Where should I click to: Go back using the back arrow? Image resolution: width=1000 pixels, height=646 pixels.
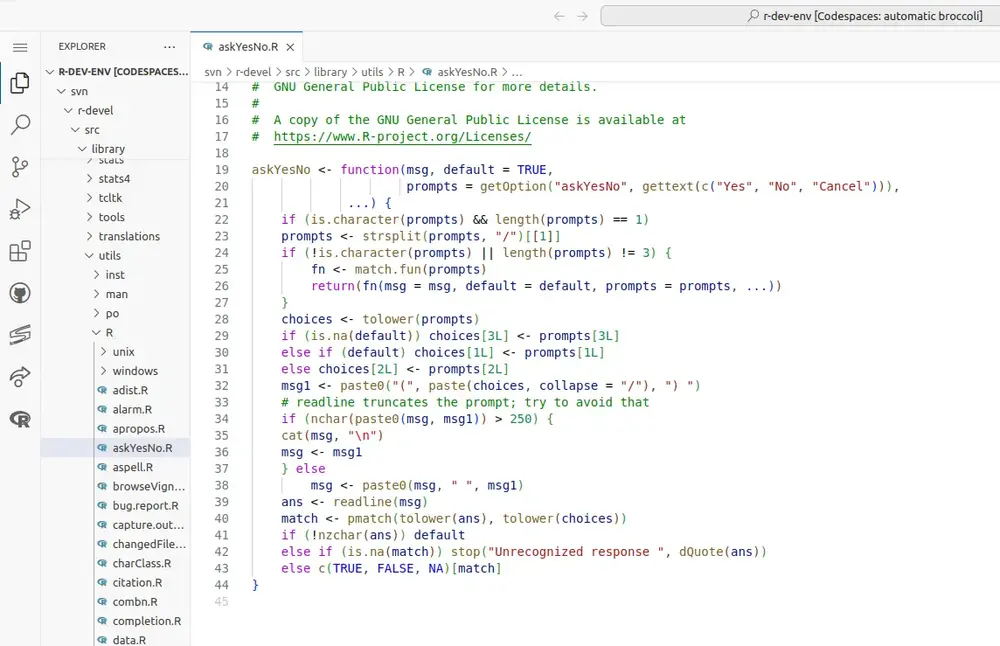pos(559,16)
